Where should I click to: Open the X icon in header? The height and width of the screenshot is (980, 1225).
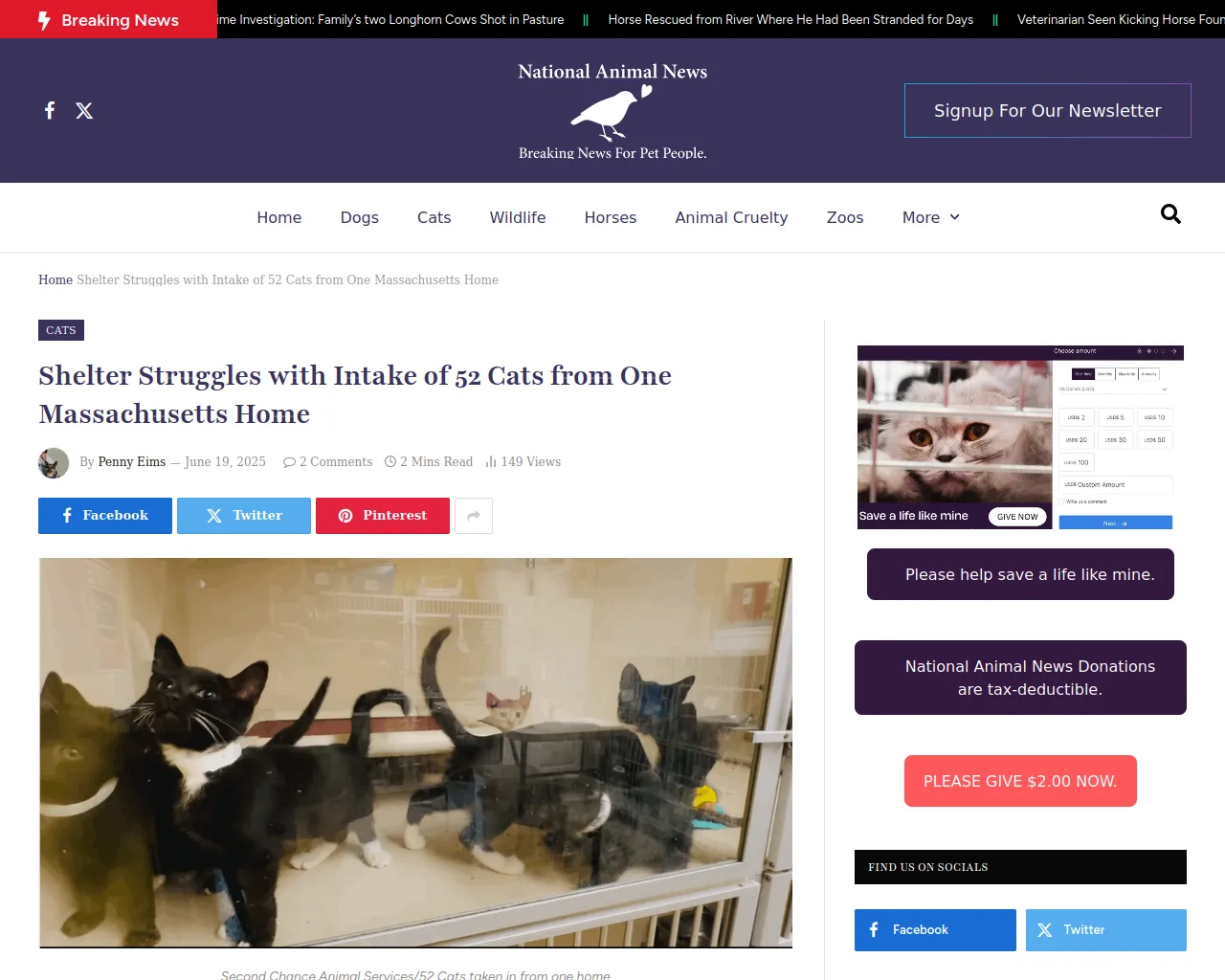[x=84, y=110]
